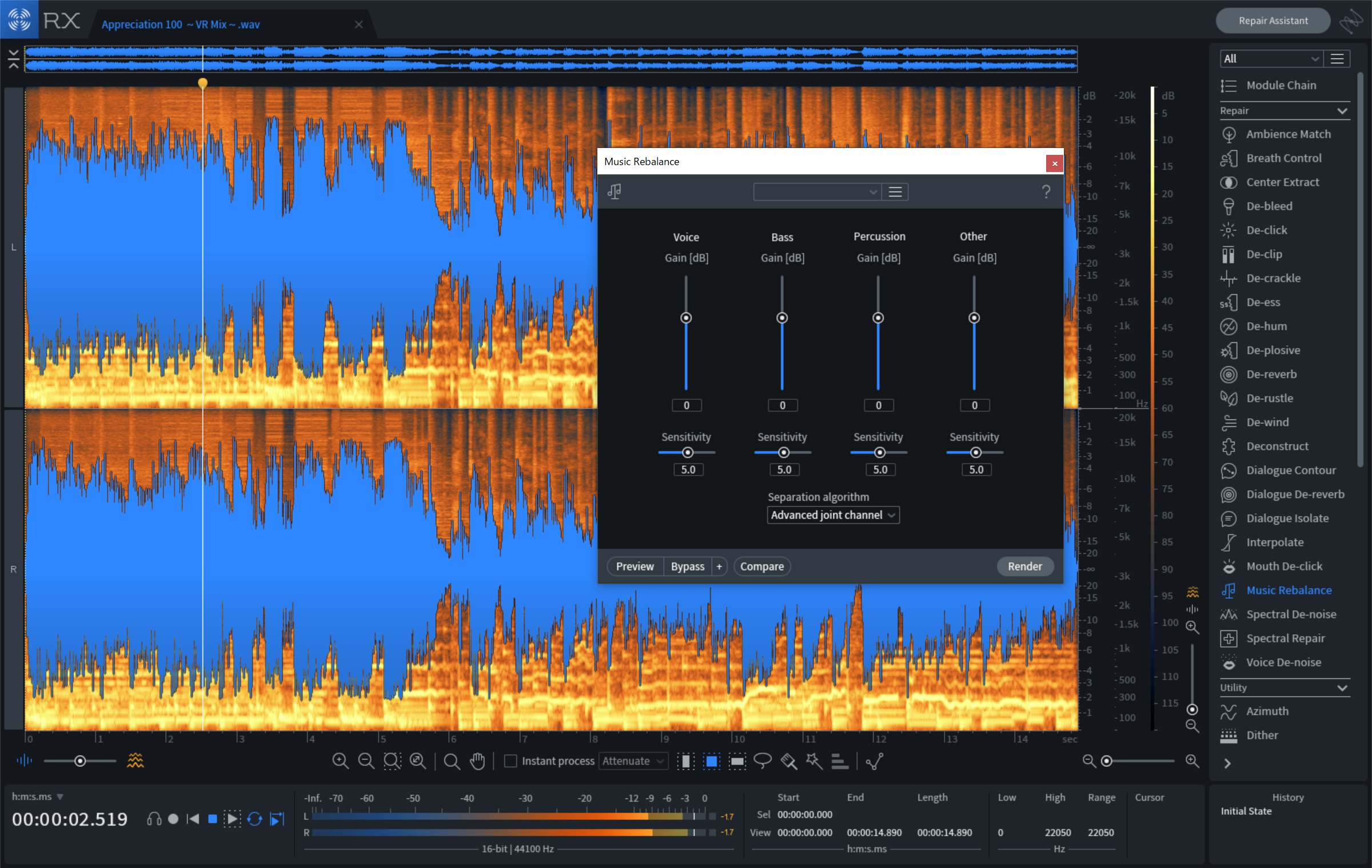Click the Bass gain value field
Viewport: 1372px width, 868px height.
(x=783, y=405)
